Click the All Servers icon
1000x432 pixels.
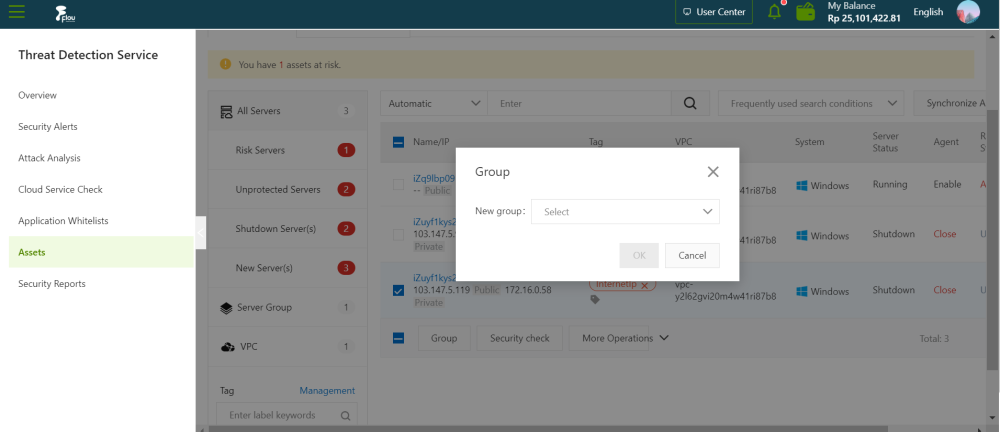[x=226, y=112]
